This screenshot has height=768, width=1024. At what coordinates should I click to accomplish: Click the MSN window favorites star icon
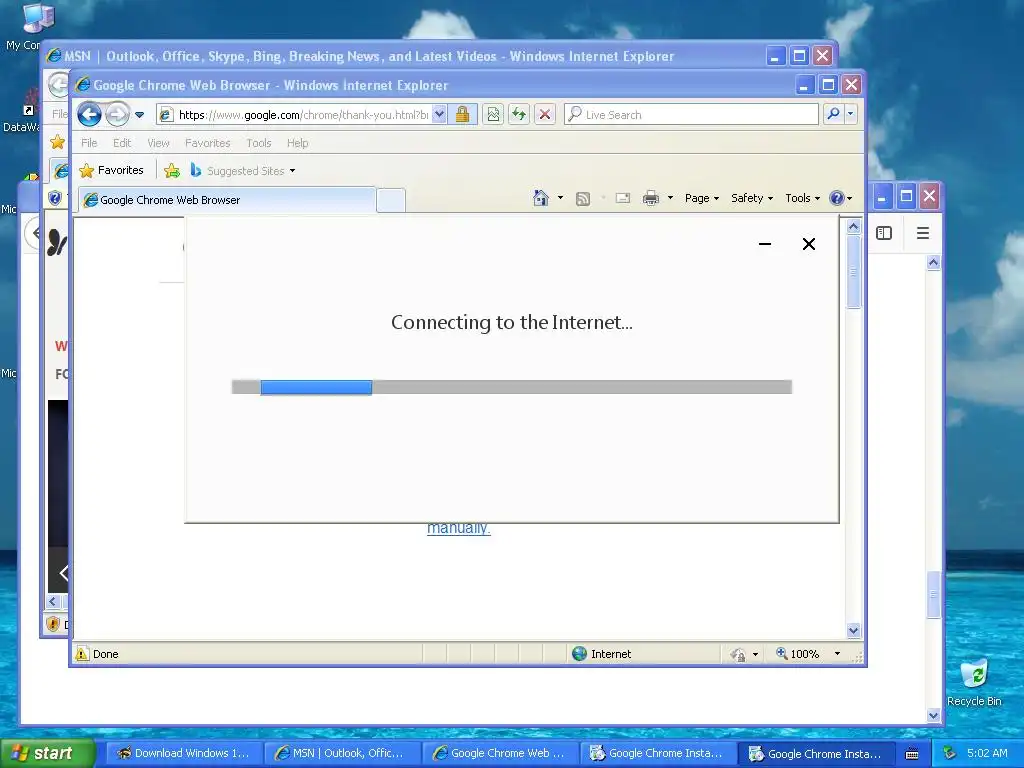pyautogui.click(x=57, y=142)
